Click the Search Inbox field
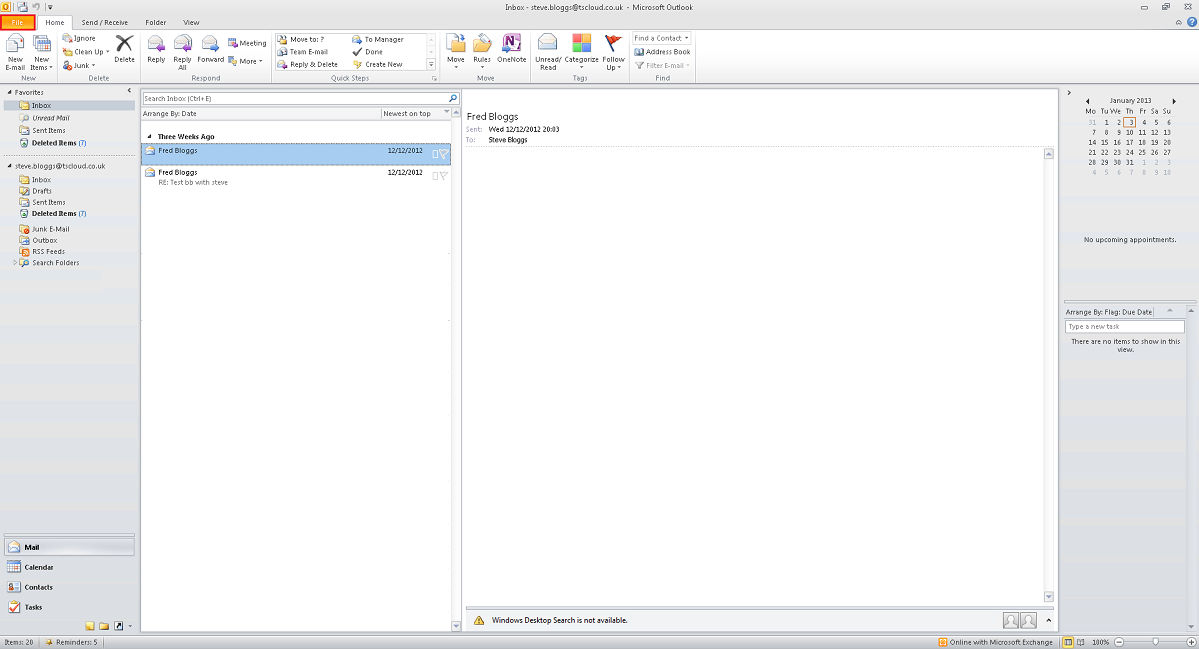This screenshot has width=1199, height=649. [295, 99]
